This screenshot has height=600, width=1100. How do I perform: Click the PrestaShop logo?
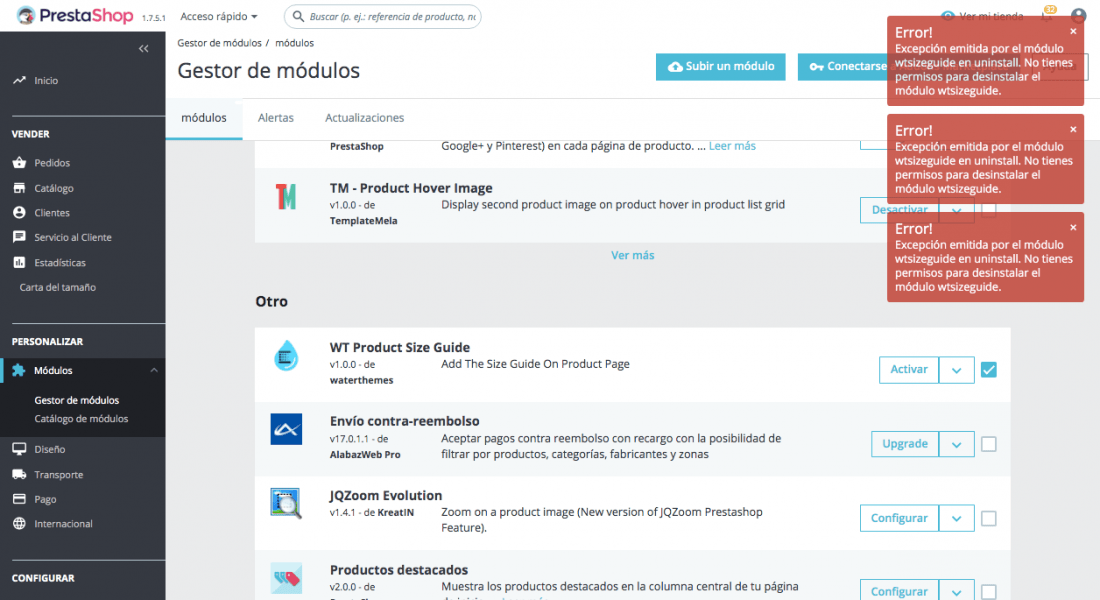(75, 15)
